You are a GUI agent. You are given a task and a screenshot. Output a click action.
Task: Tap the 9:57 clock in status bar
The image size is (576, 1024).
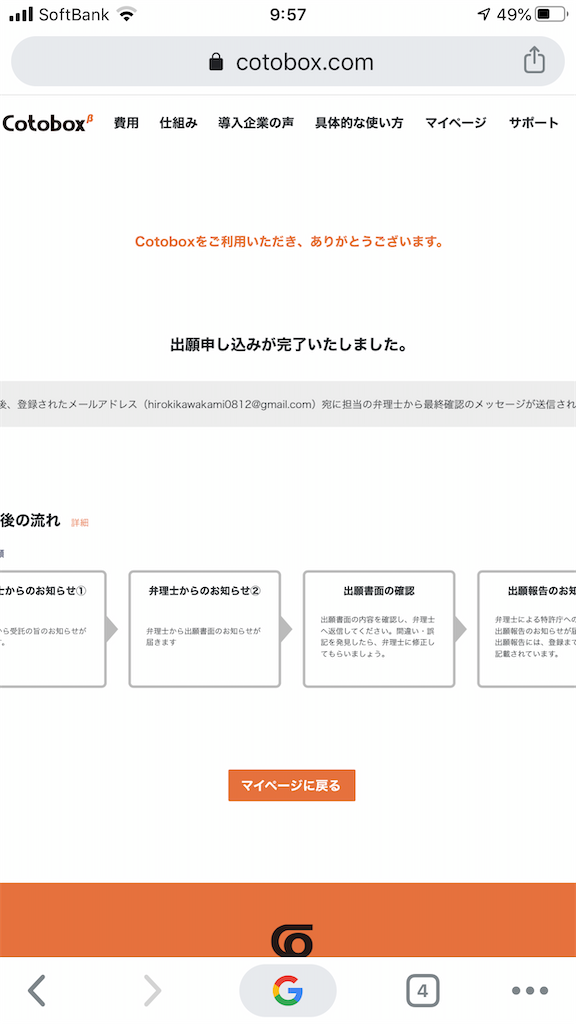(x=288, y=14)
